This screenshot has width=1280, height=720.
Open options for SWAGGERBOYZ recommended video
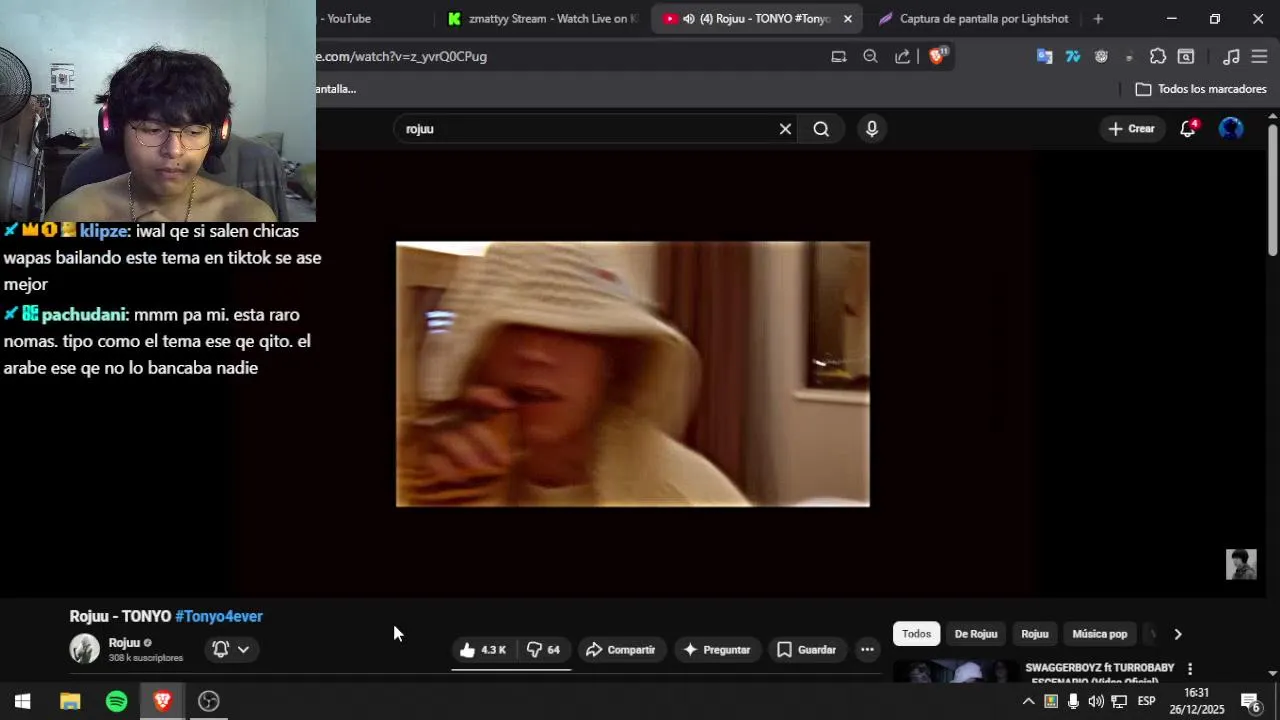pos(1190,669)
